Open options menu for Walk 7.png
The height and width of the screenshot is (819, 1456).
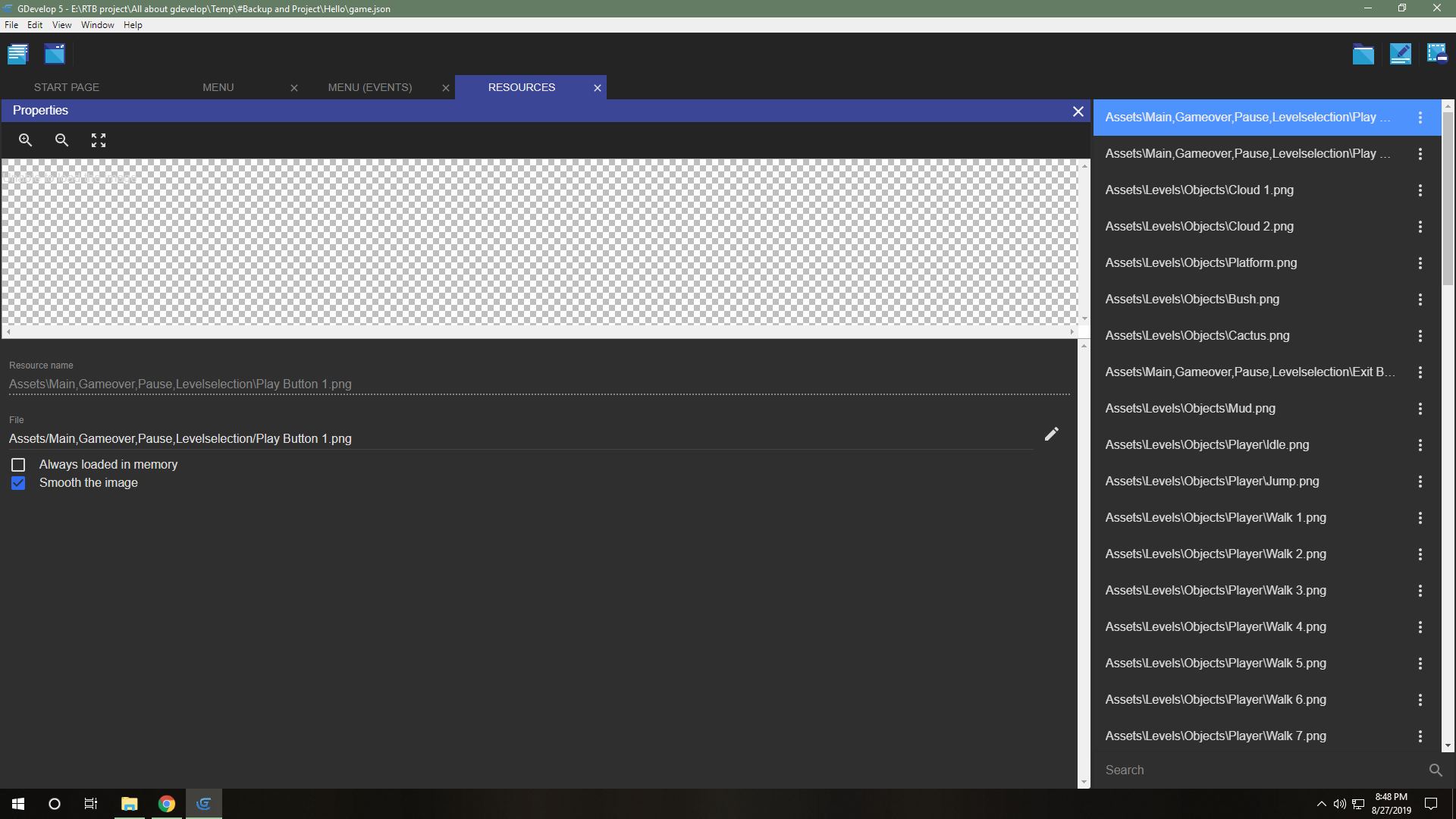[1420, 736]
